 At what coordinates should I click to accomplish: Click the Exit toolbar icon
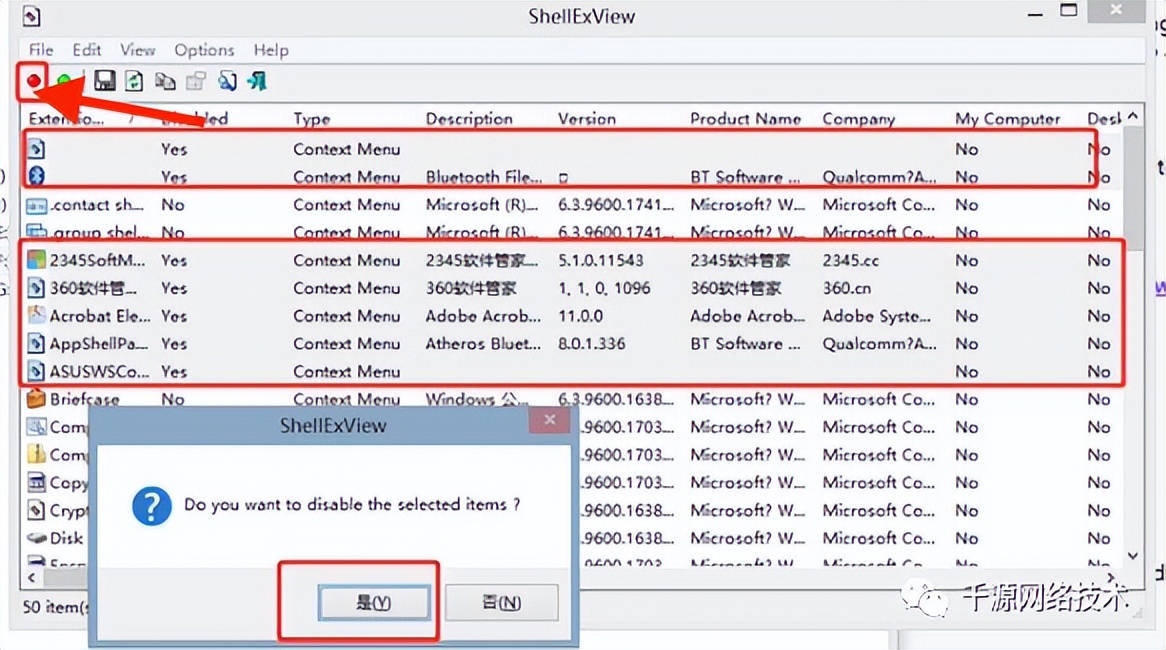pyautogui.click(x=257, y=81)
